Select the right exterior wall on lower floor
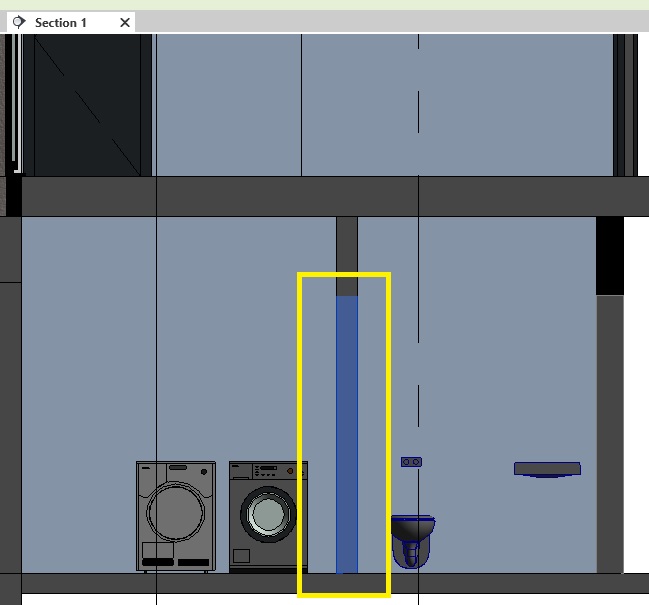649x605 pixels. (609, 430)
